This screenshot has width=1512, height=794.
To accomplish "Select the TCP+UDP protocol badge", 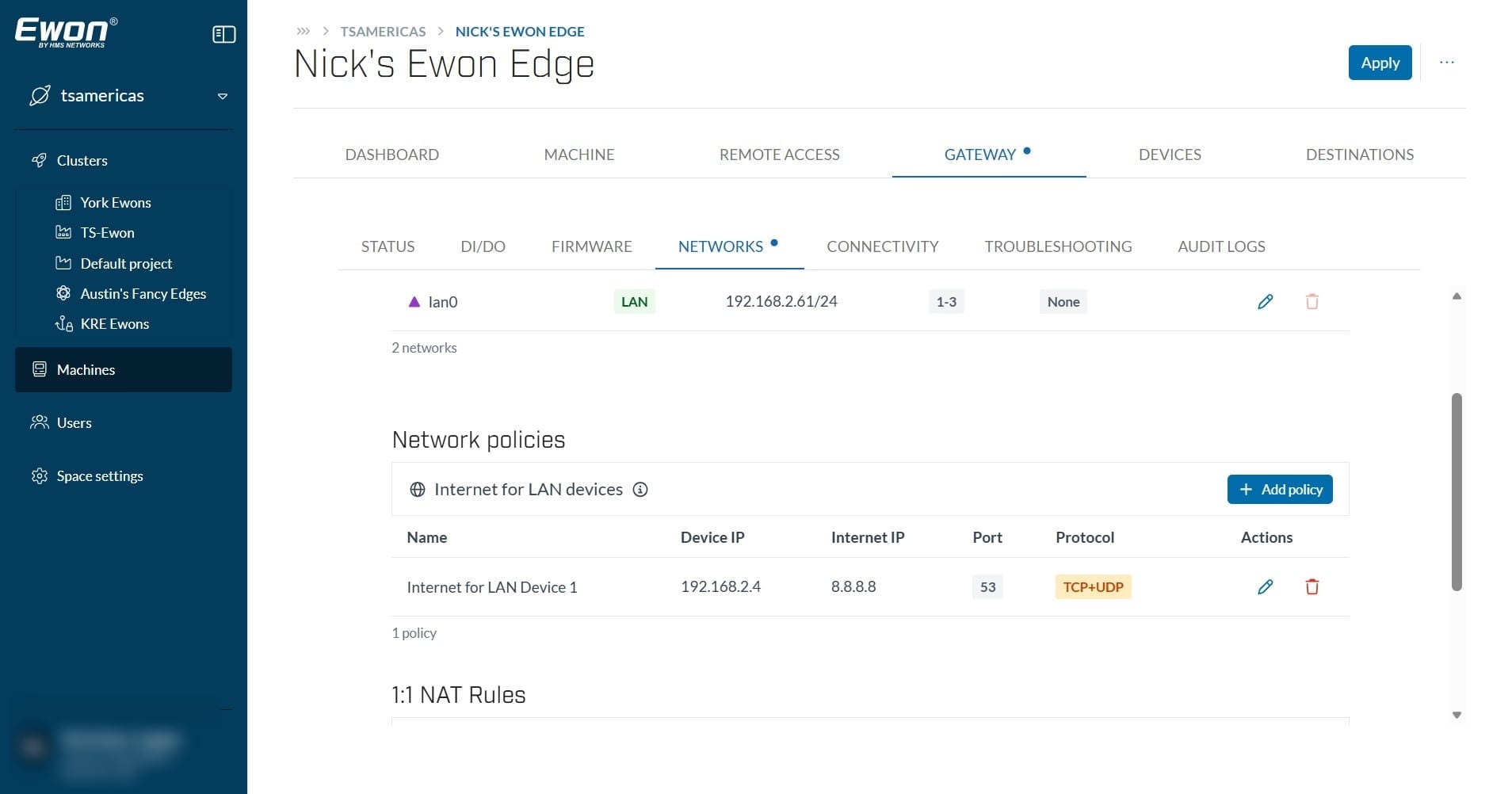I will point(1094,587).
